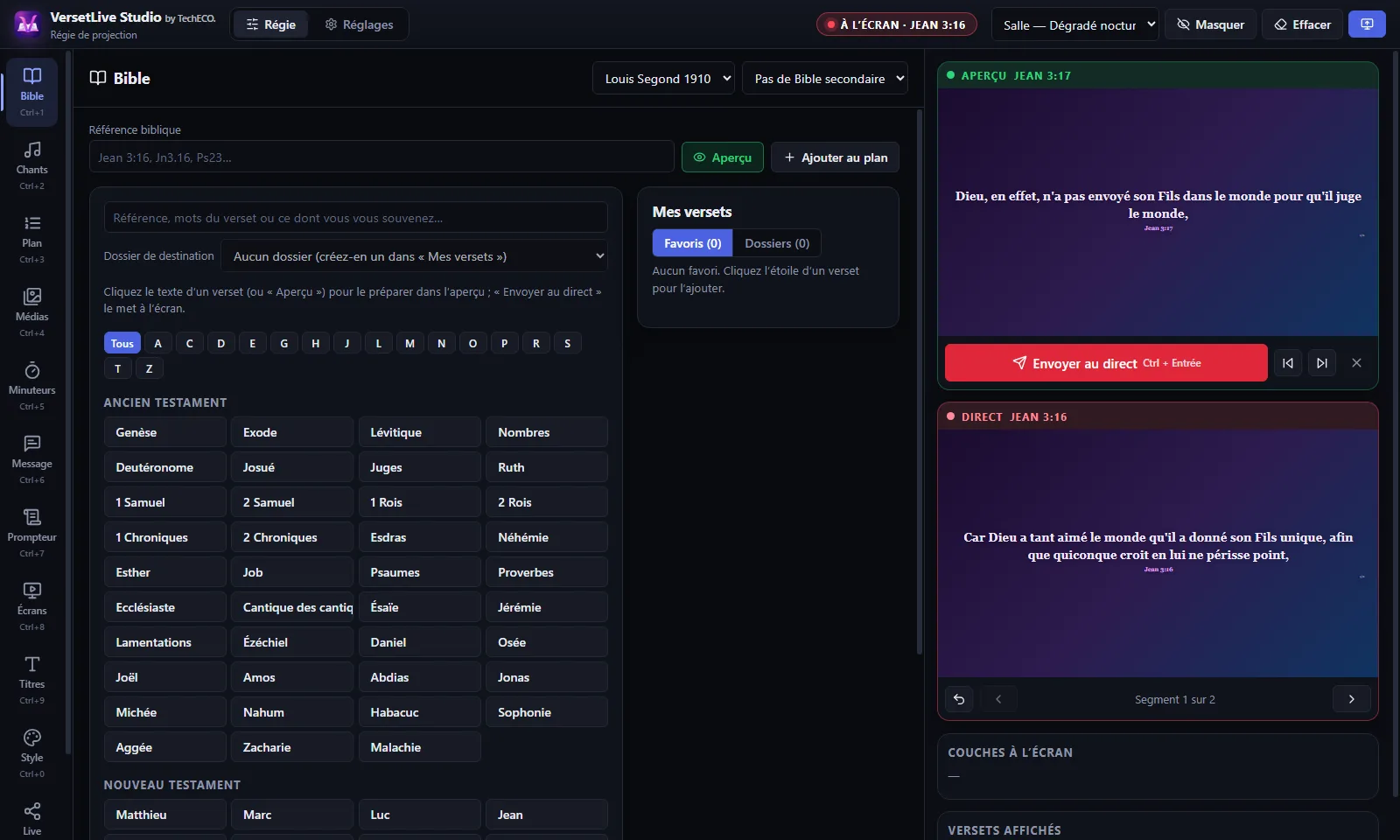Screen dimensions: 1400x840
Task: Clear the screen with Effacer
Action: (x=1303, y=24)
